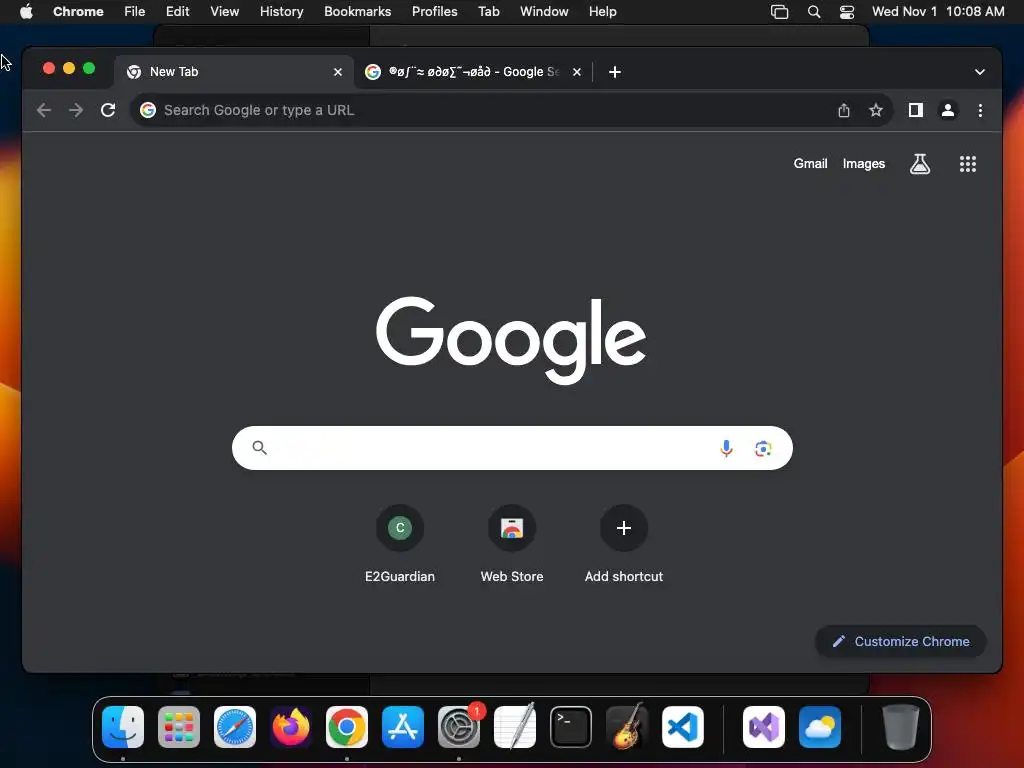Switch to the Google Search tab
This screenshot has width=1024, height=768.
click(472, 72)
